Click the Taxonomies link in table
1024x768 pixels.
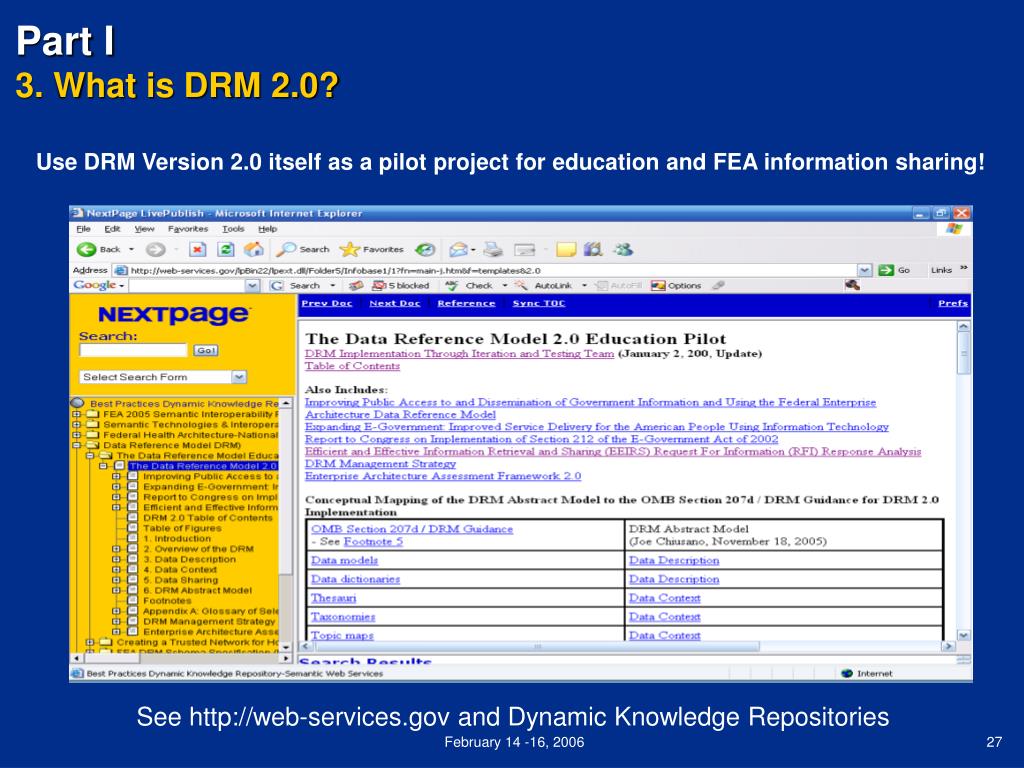(343, 617)
